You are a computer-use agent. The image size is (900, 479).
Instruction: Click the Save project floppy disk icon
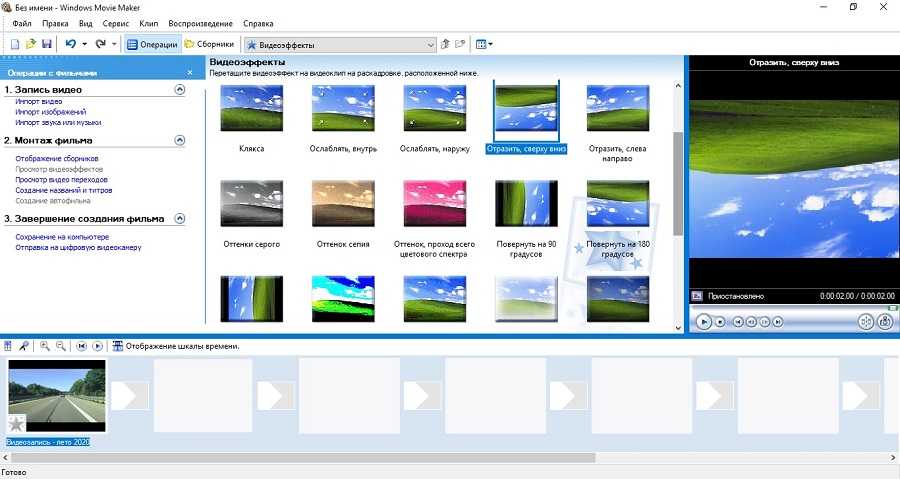(x=46, y=44)
